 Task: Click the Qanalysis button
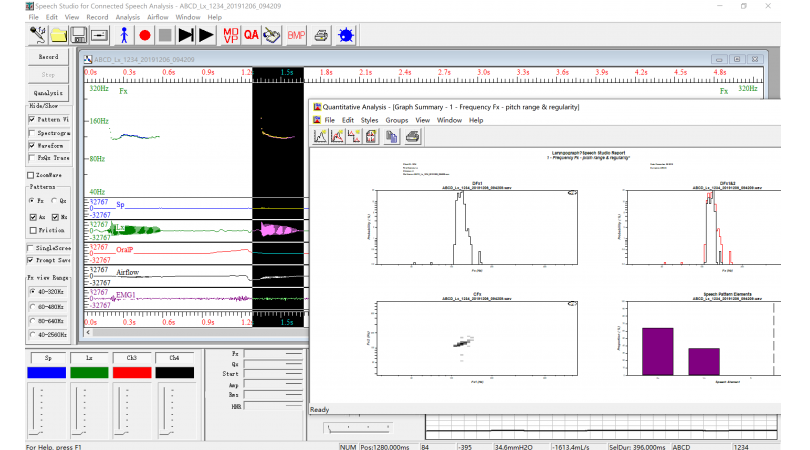(48, 92)
